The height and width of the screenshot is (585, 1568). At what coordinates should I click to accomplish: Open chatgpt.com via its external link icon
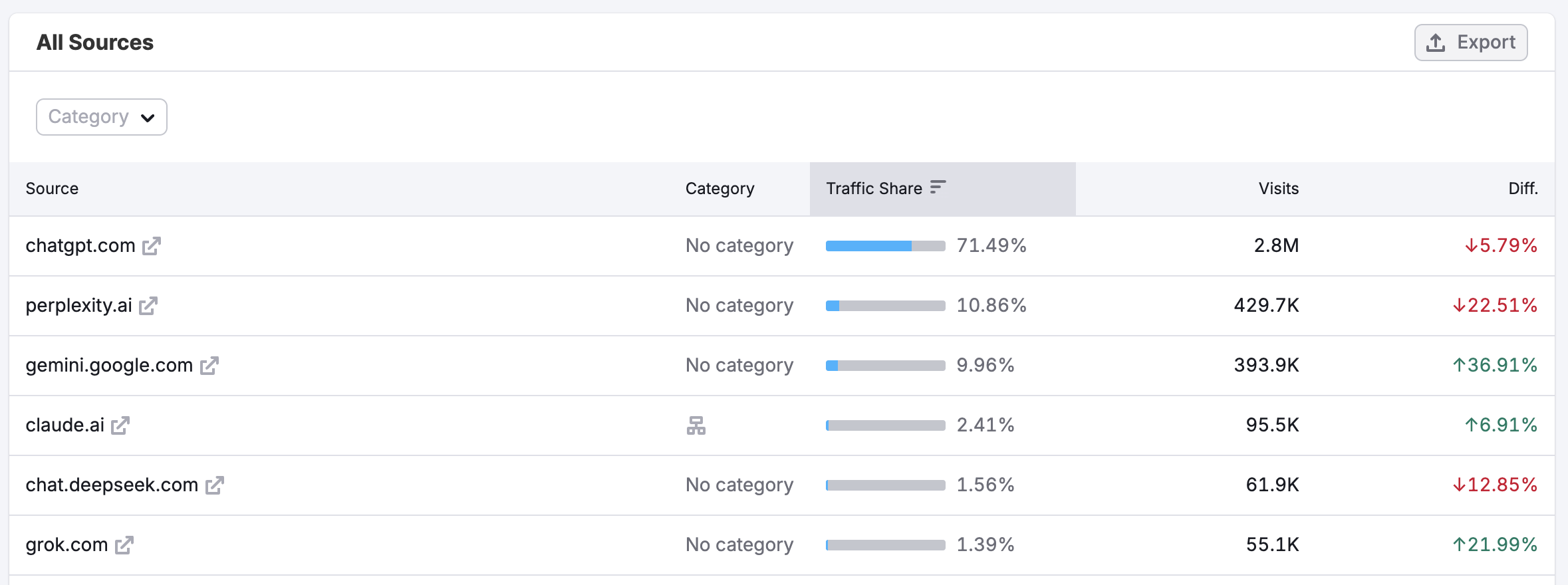pos(152,245)
